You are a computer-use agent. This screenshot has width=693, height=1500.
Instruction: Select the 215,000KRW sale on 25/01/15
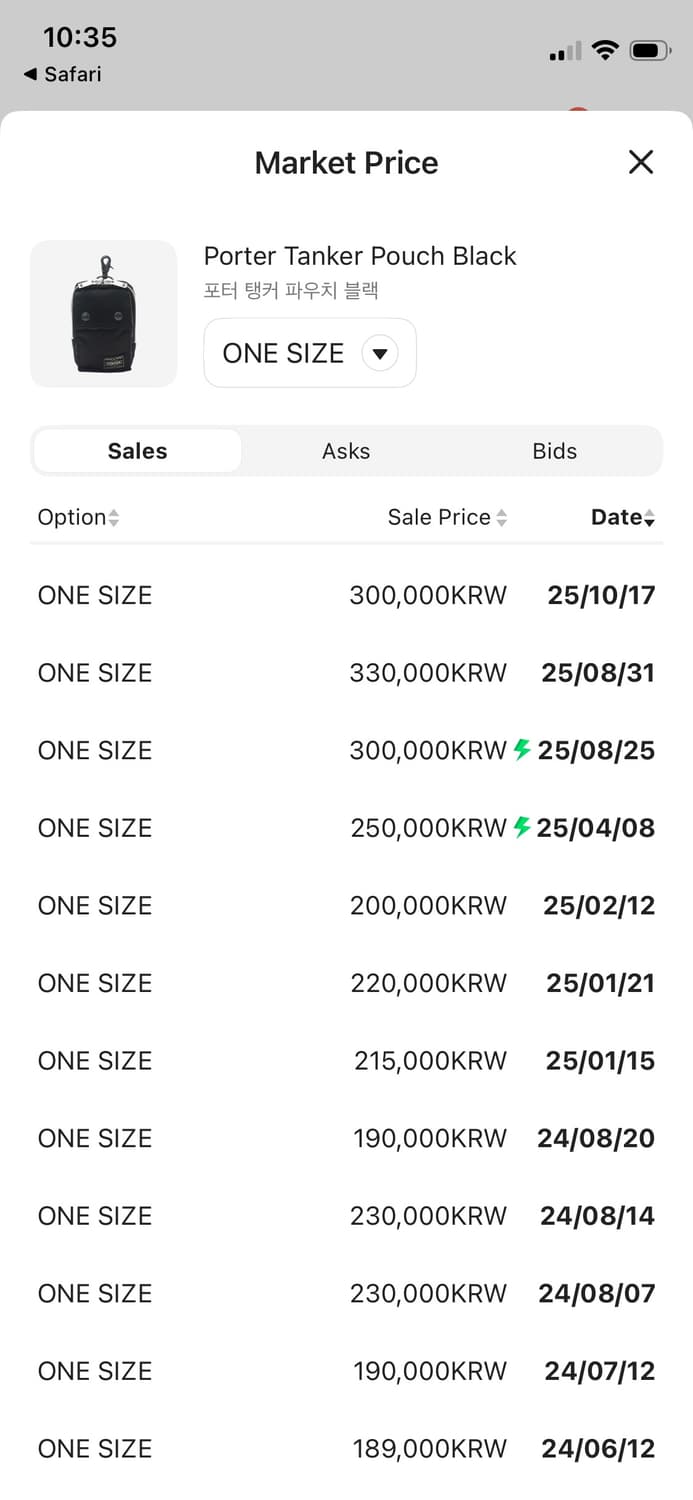click(x=346, y=1060)
